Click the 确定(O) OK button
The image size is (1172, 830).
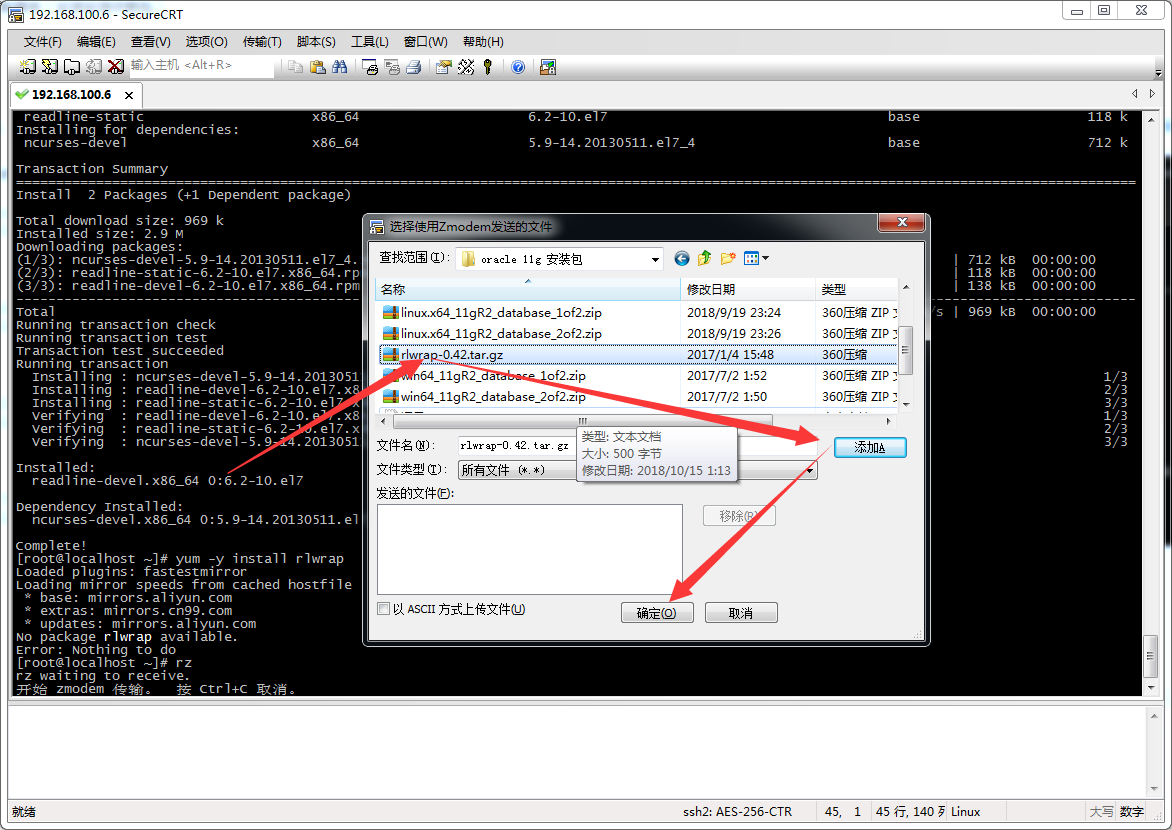click(x=657, y=613)
